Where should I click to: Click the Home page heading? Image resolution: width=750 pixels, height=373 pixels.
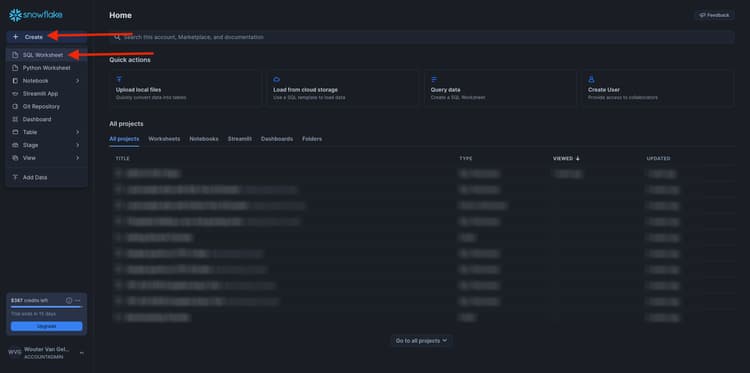121,15
